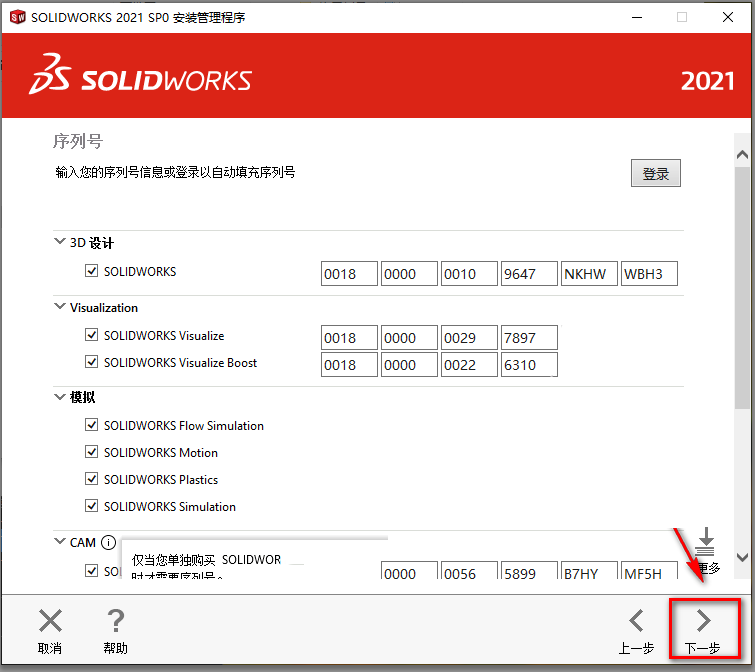Viewport: 755px width, 672px height.
Task: Toggle the checkbox under CAM section
Action: click(91, 571)
